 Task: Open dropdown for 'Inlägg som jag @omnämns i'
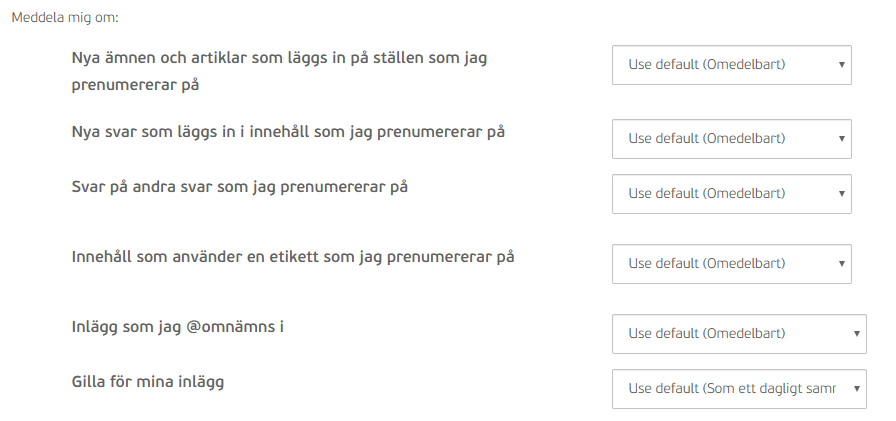tap(738, 334)
